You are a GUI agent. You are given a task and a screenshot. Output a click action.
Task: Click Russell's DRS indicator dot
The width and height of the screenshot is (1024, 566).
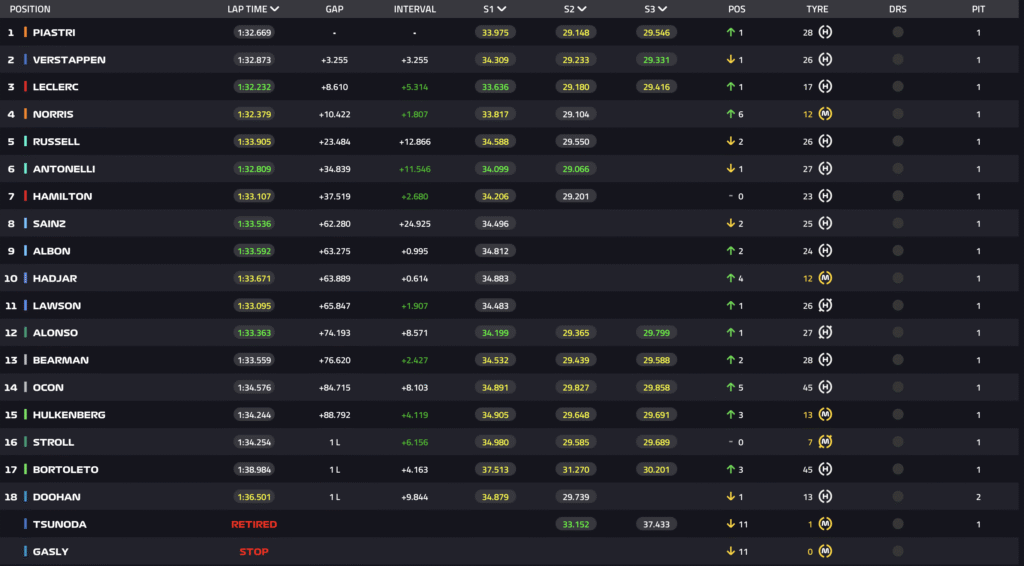(898, 142)
